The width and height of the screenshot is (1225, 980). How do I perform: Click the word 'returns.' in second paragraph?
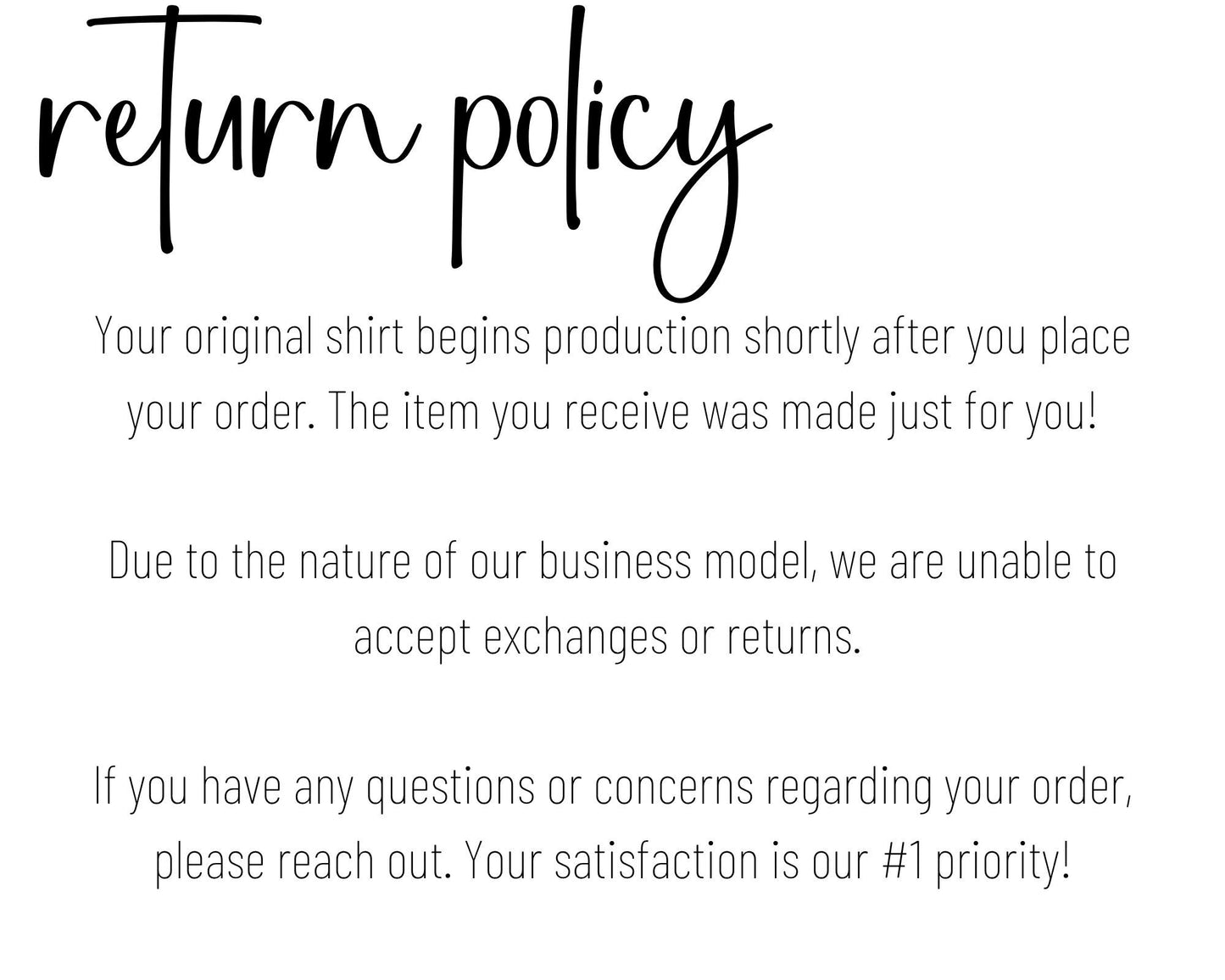(x=793, y=638)
